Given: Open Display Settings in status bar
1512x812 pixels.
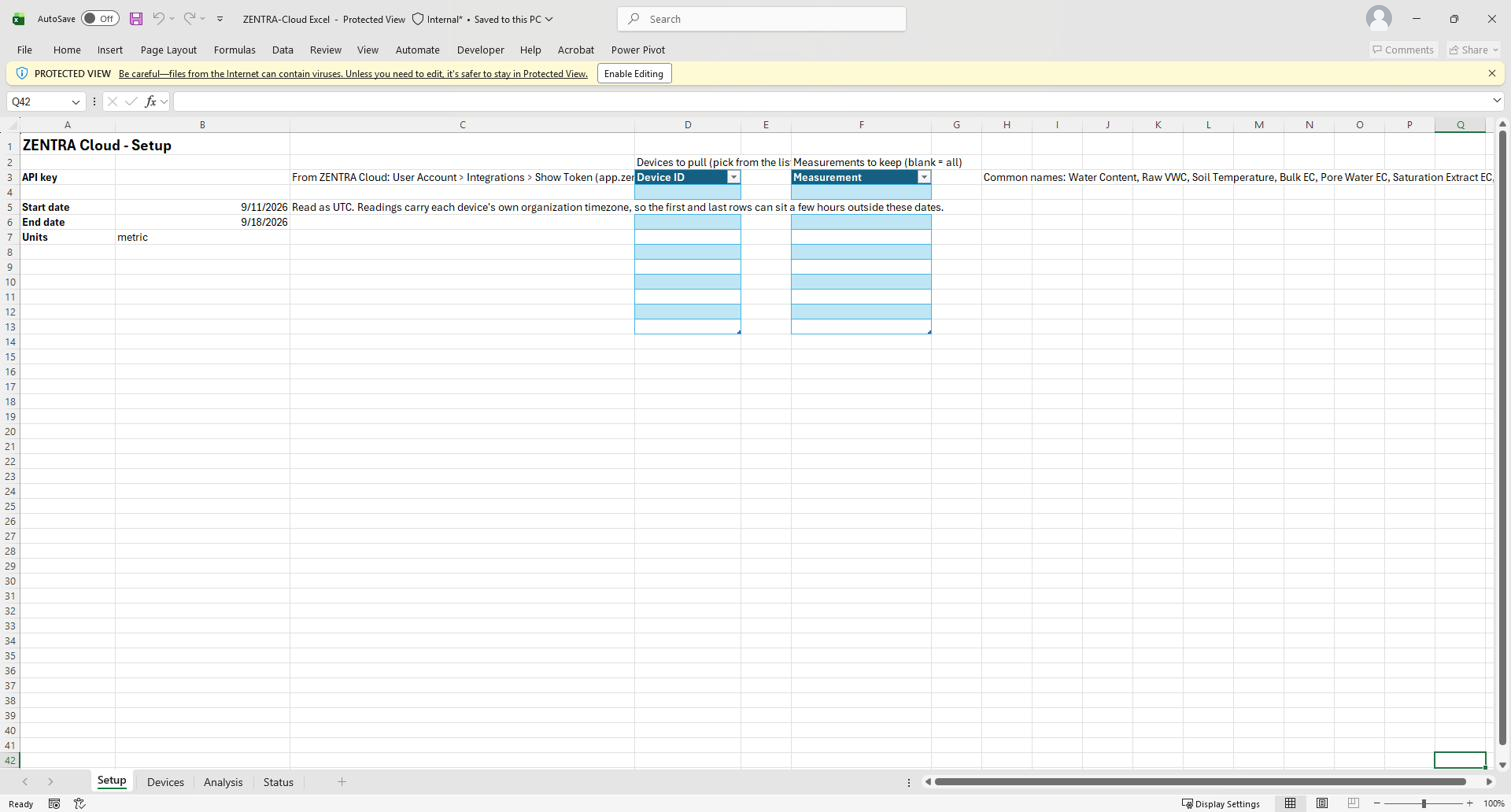Looking at the screenshot, I should tap(1220, 804).
